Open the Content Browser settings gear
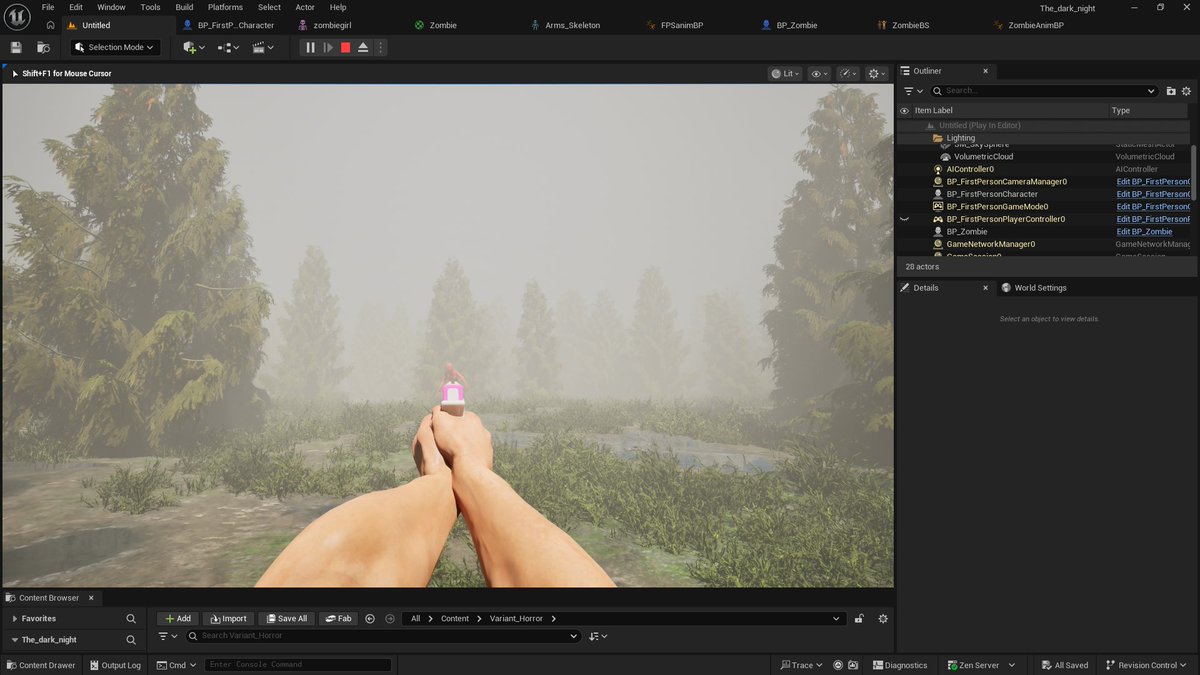Screen dimensions: 1200x675 883,619
